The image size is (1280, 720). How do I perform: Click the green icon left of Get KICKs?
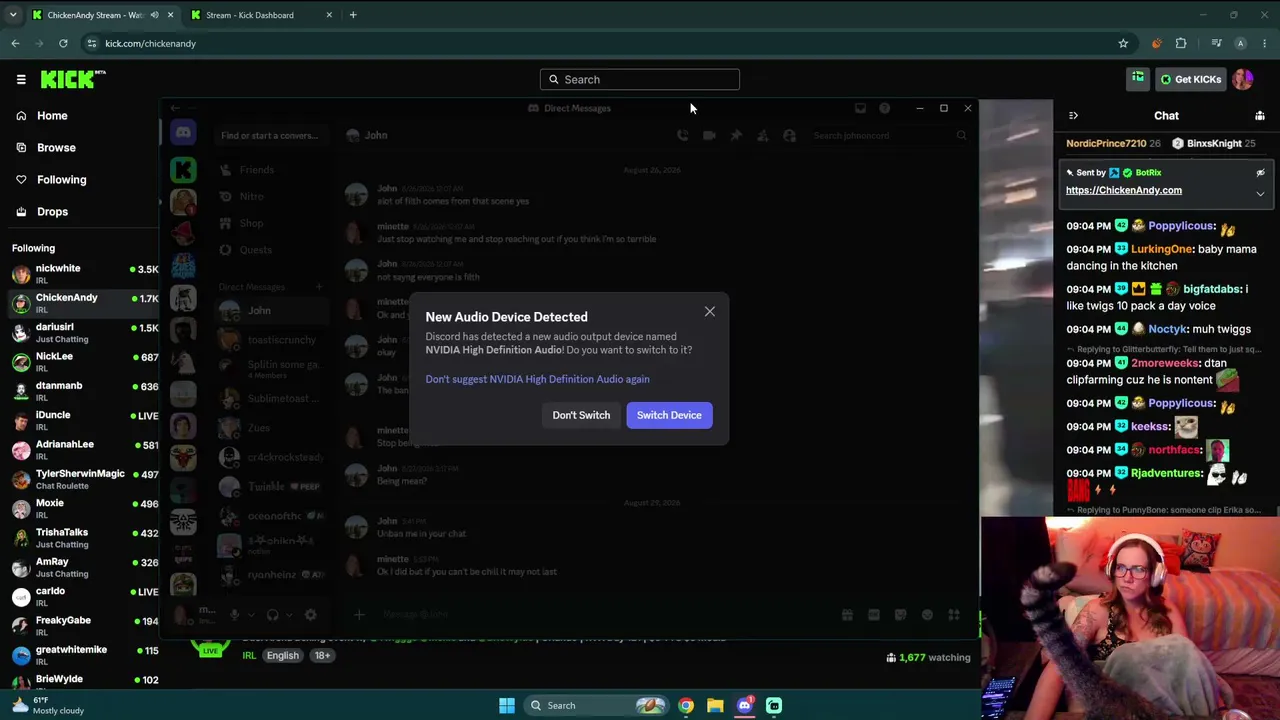point(1138,79)
